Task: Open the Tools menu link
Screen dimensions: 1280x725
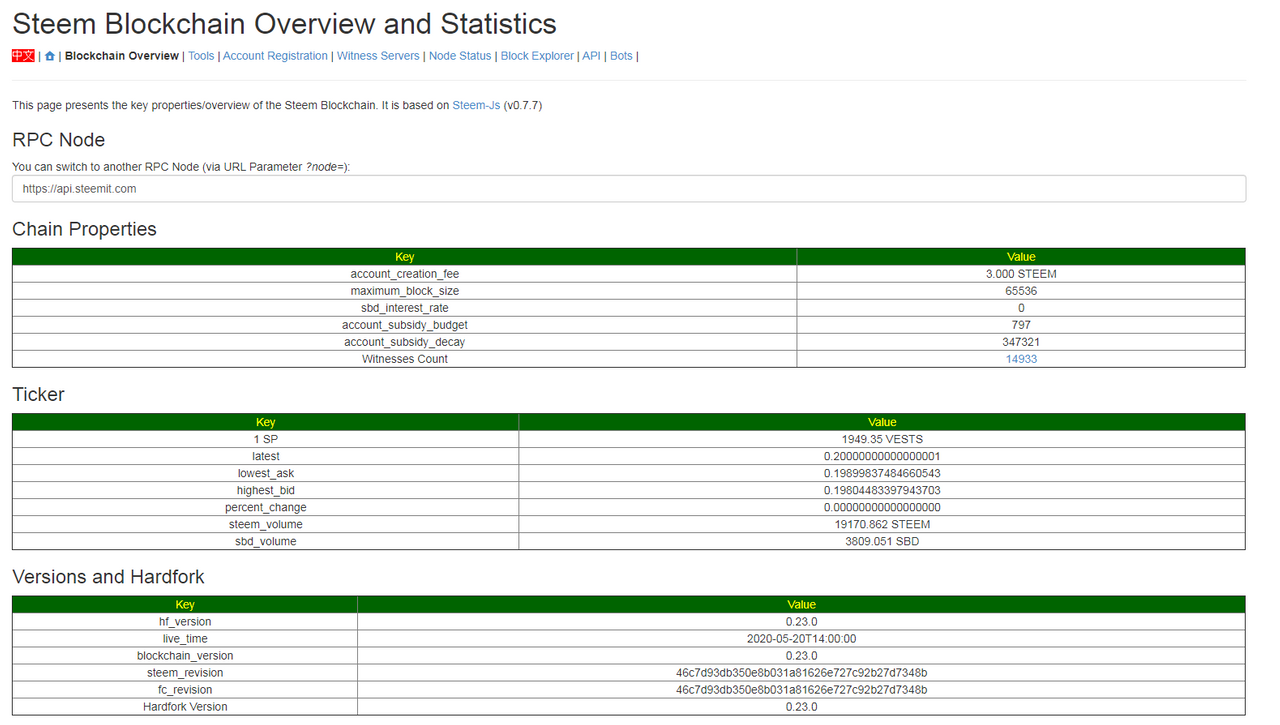Action: coord(201,56)
